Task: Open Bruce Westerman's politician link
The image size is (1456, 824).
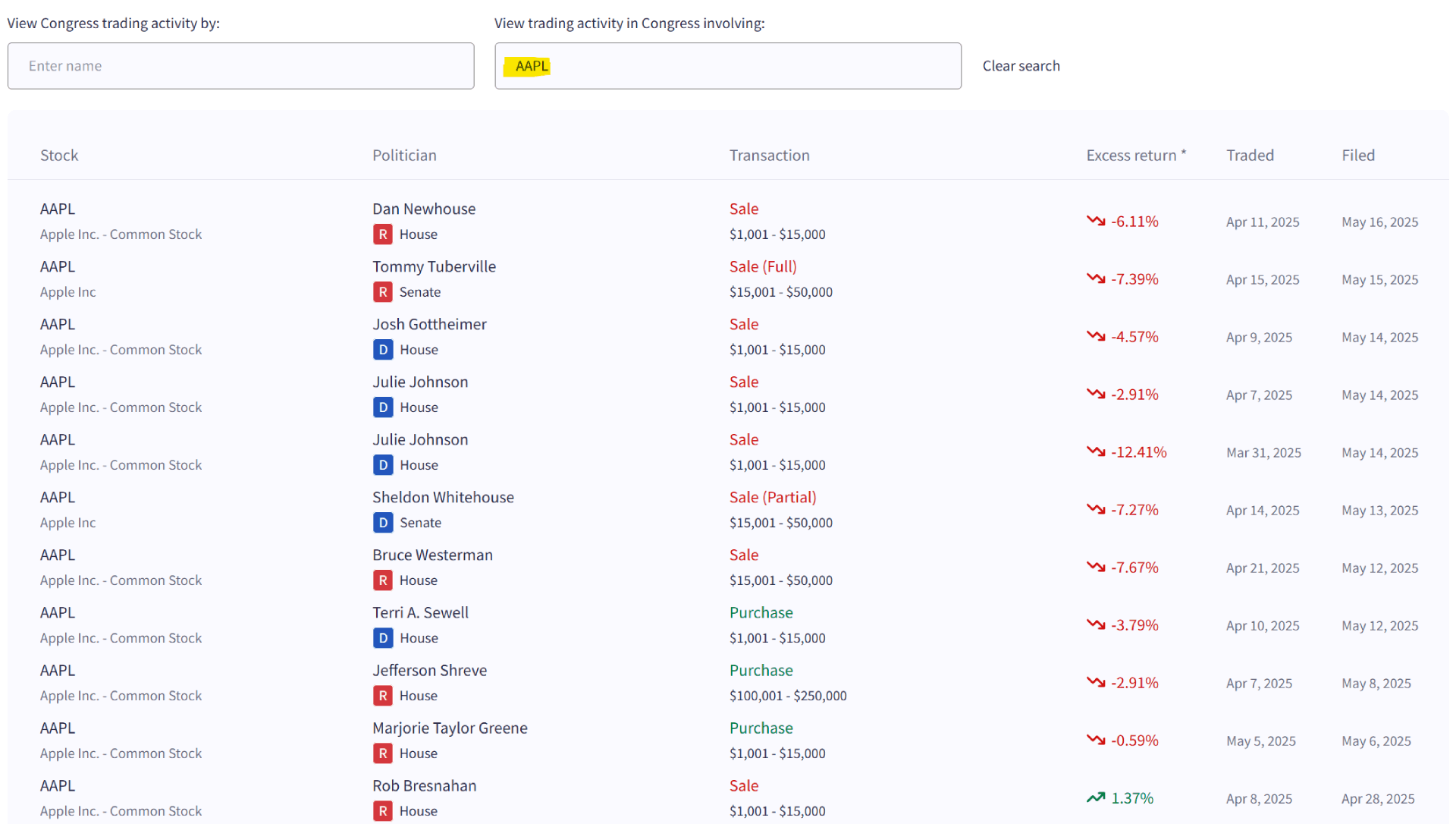Action: click(x=432, y=555)
